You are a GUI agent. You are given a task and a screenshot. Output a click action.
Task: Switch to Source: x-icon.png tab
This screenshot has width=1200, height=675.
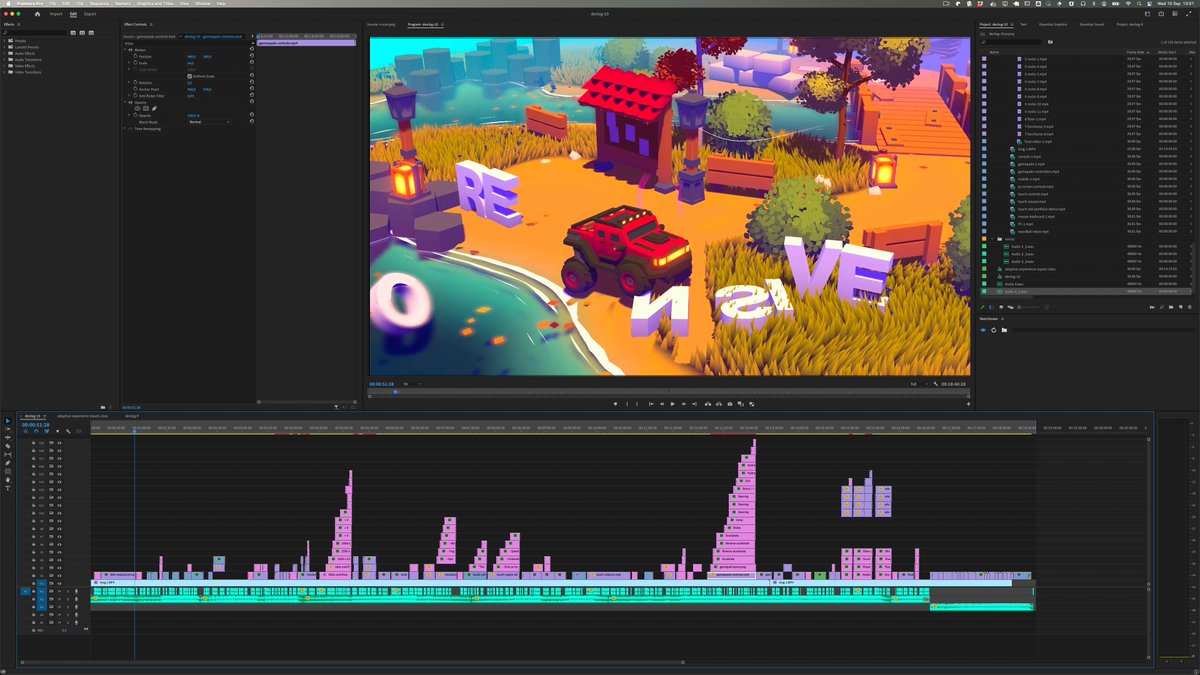pyautogui.click(x=383, y=24)
